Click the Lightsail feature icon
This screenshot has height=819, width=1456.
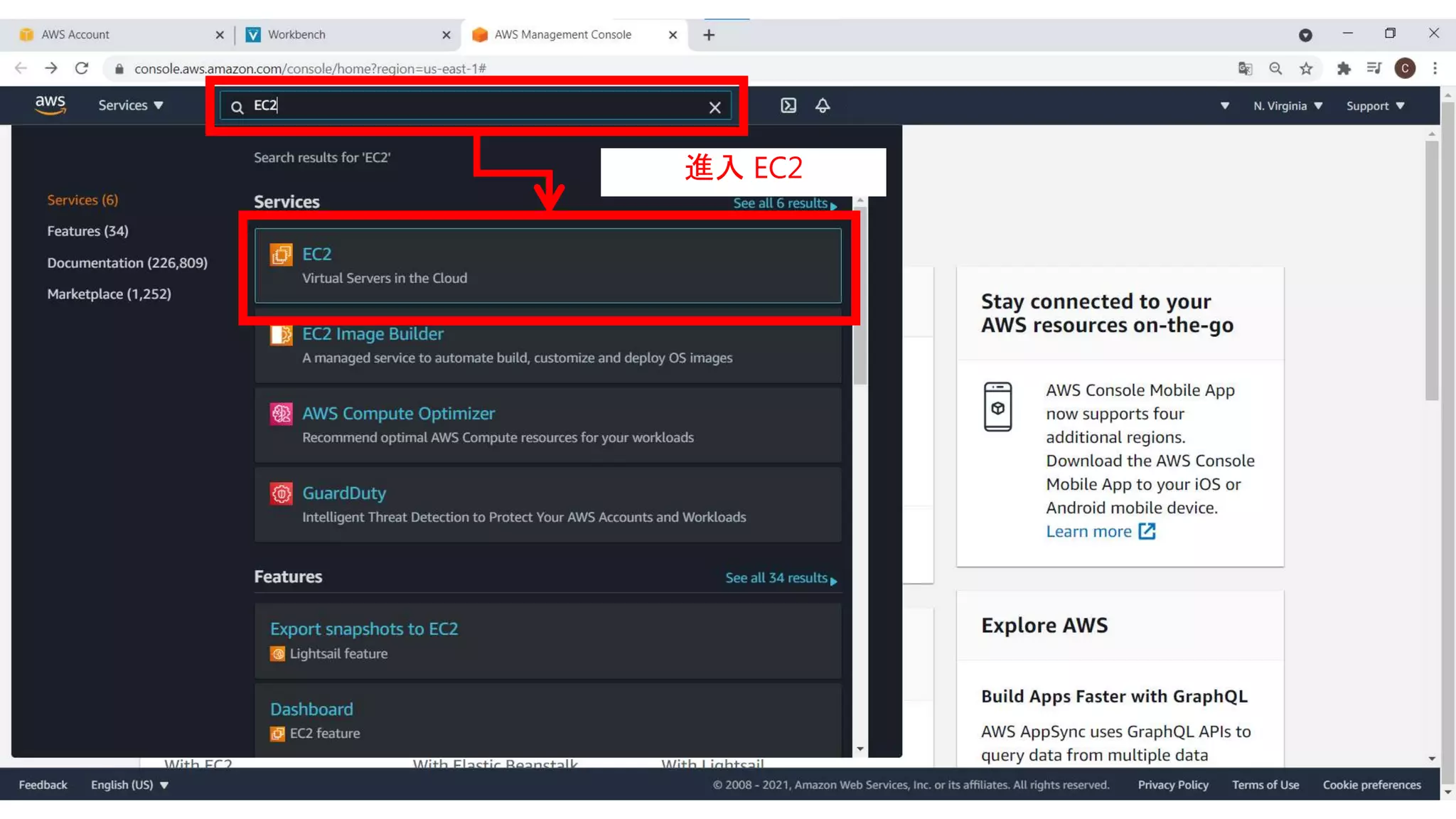[277, 653]
